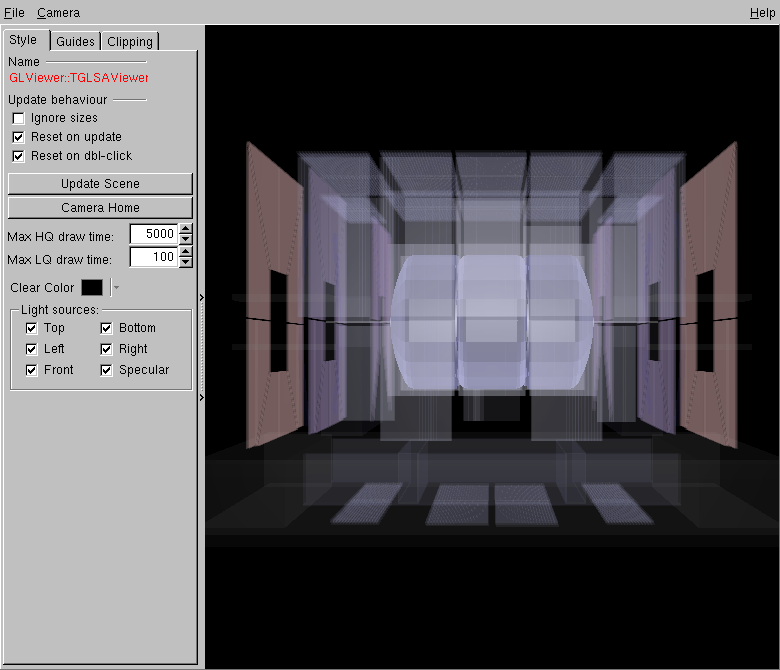Switch to the Style tab
This screenshot has width=780, height=670.
point(23,40)
